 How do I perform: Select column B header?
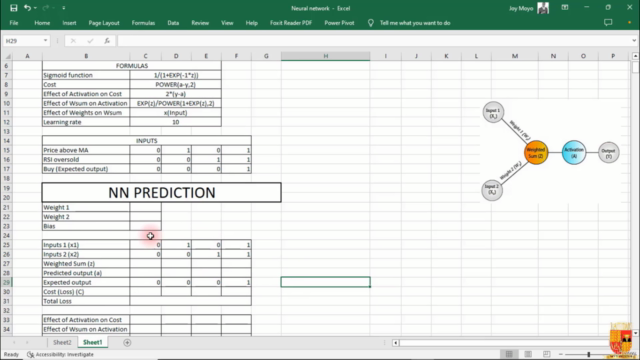(86, 56)
